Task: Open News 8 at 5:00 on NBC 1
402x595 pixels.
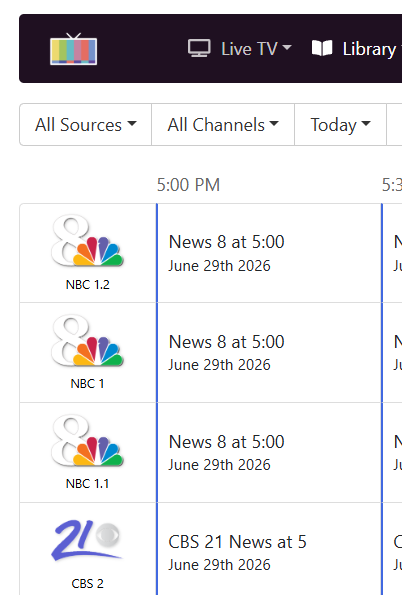Action: coord(269,353)
